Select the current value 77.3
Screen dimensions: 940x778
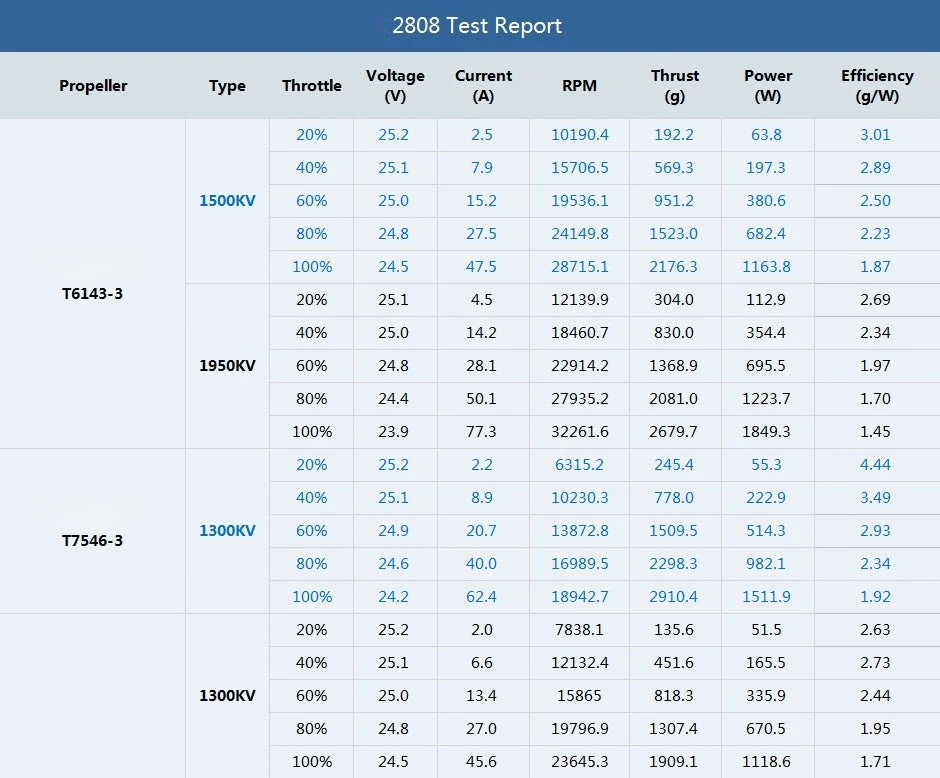coord(481,432)
